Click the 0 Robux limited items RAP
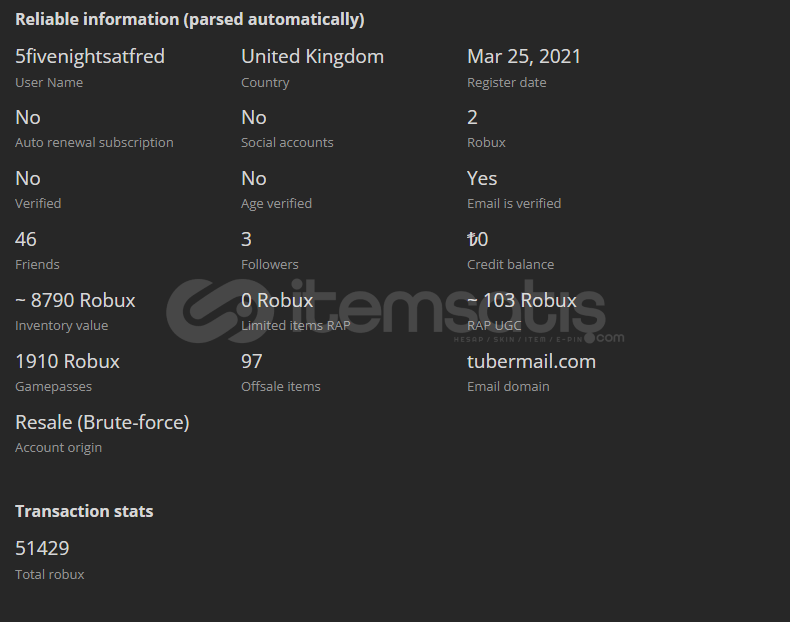 (277, 300)
